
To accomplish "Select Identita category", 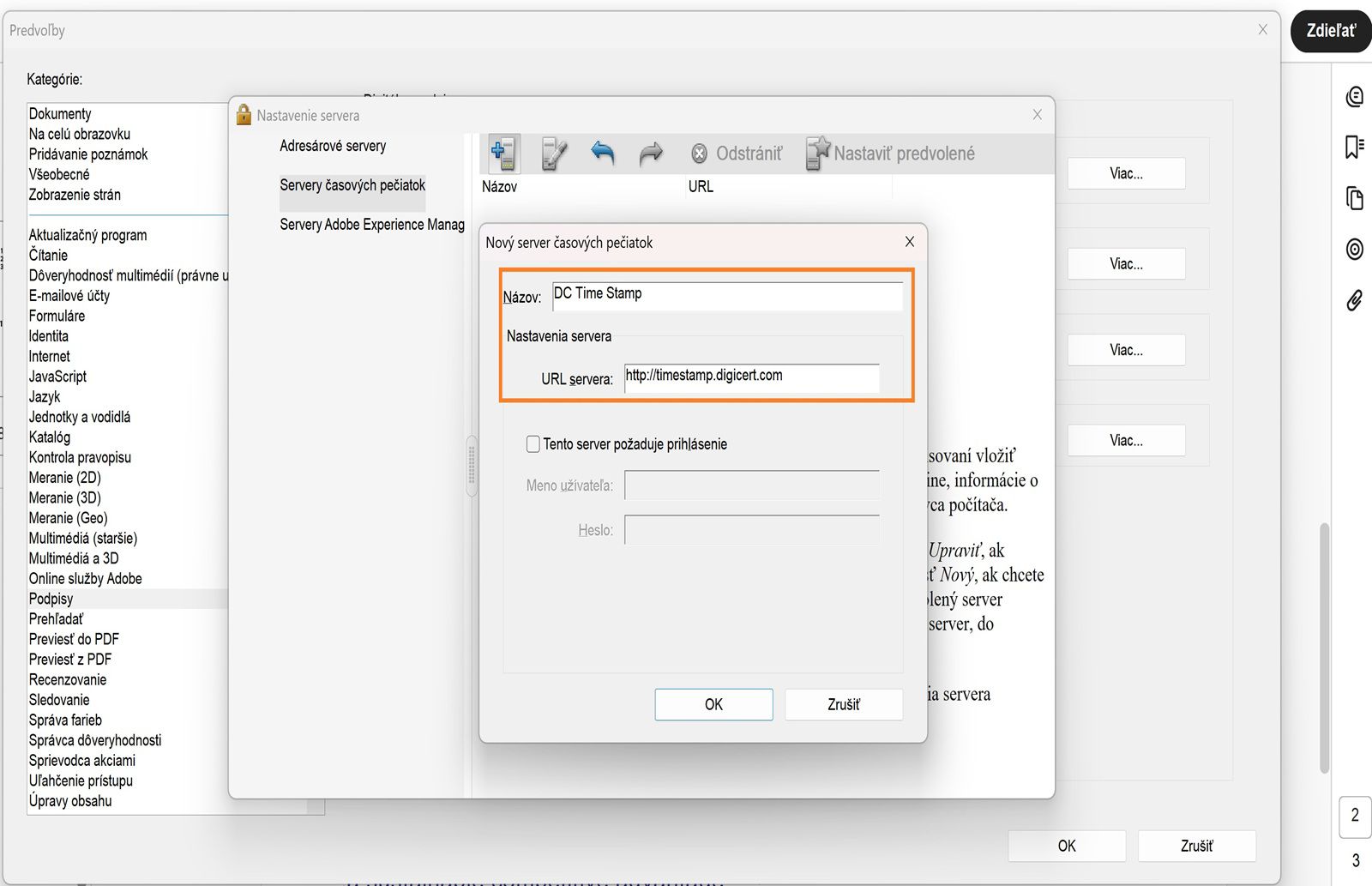I will coord(49,336).
